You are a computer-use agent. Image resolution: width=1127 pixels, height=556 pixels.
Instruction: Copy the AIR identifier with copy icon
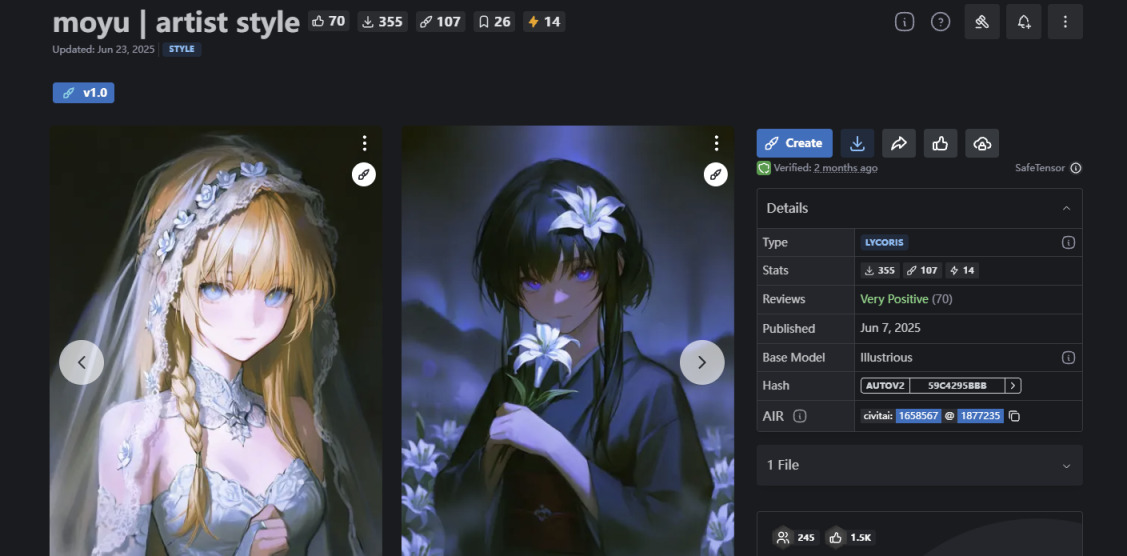pyautogui.click(x=1014, y=416)
